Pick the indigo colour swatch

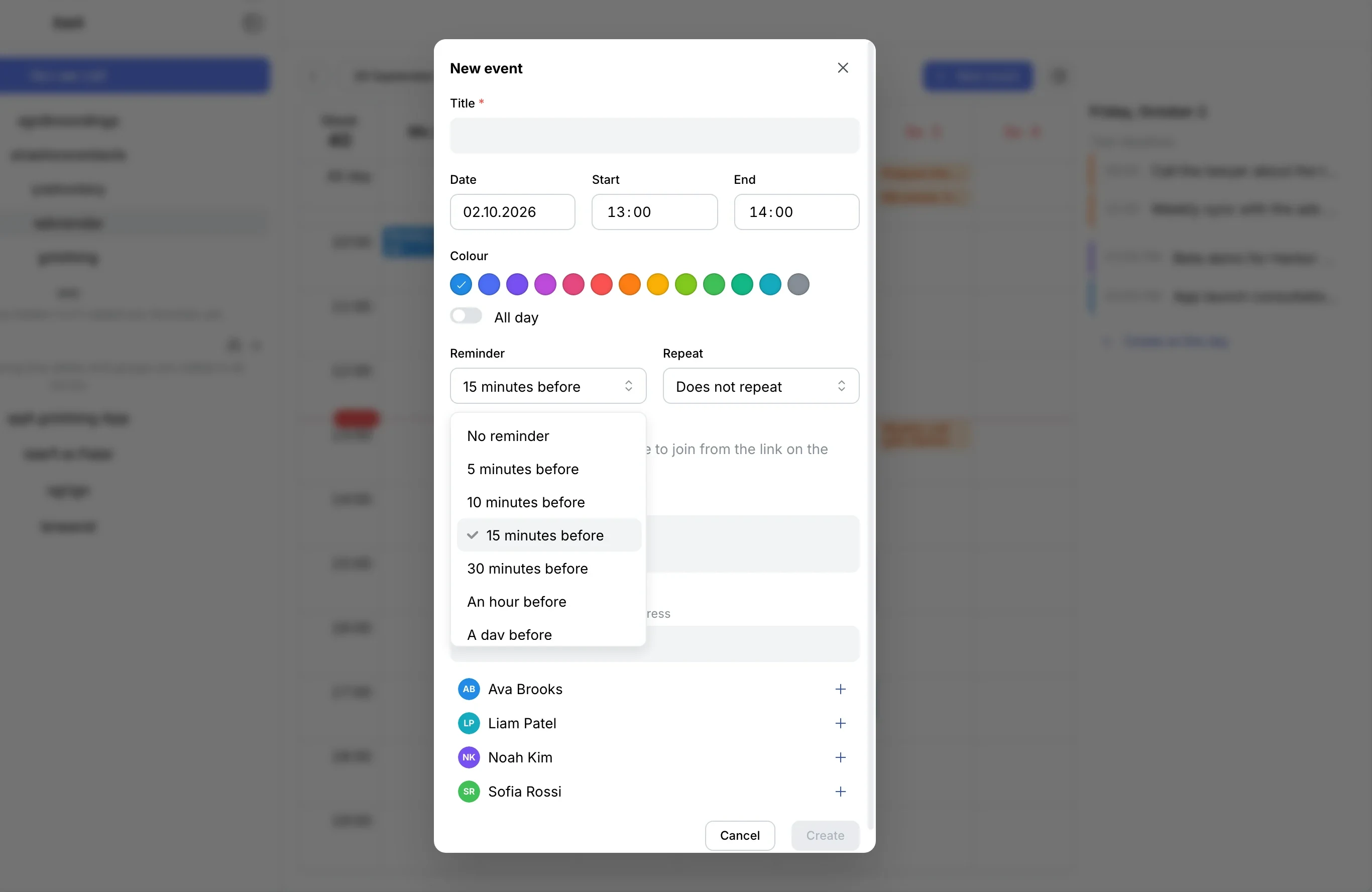tap(489, 284)
